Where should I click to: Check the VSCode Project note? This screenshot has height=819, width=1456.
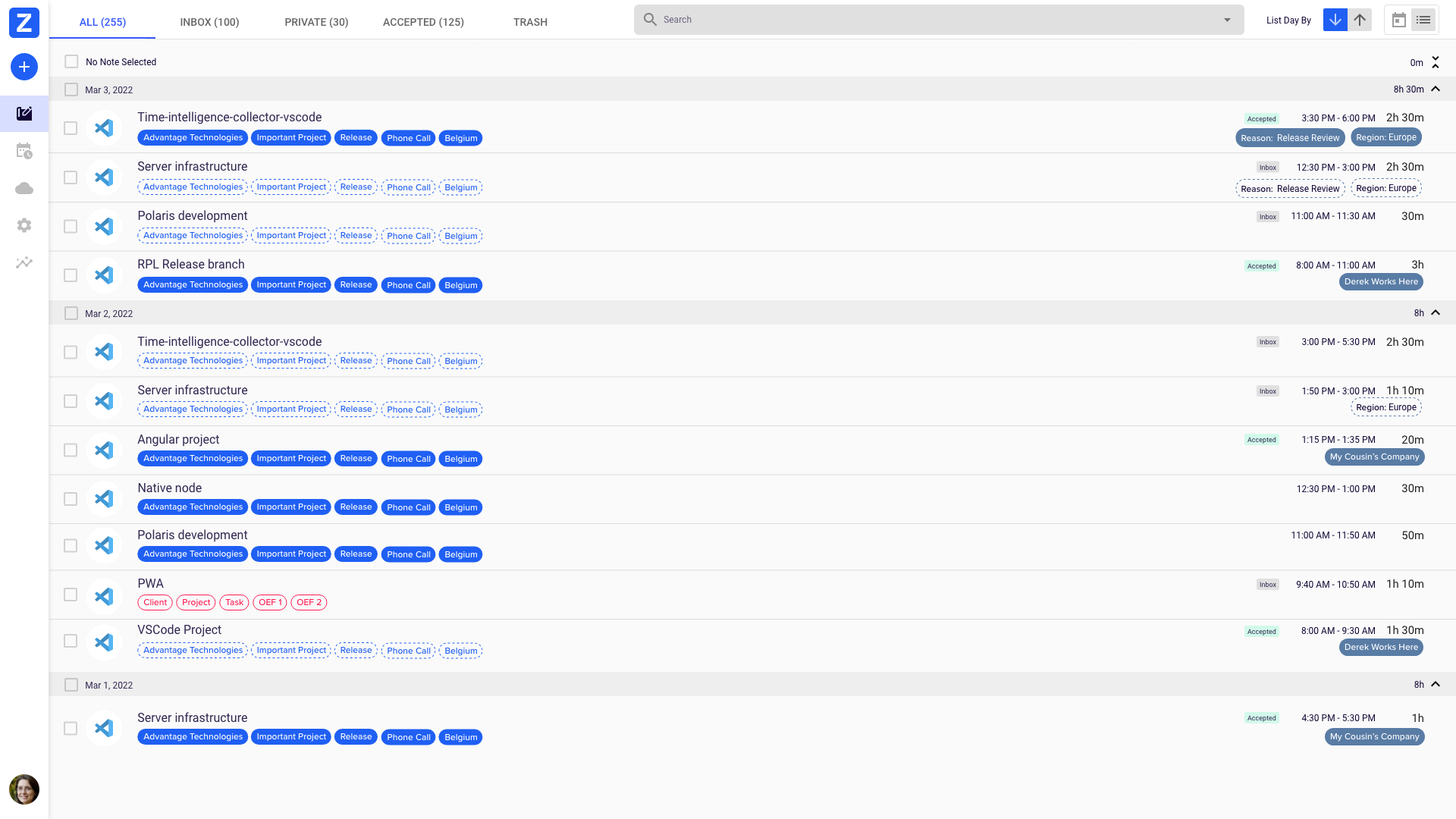pos(71,641)
